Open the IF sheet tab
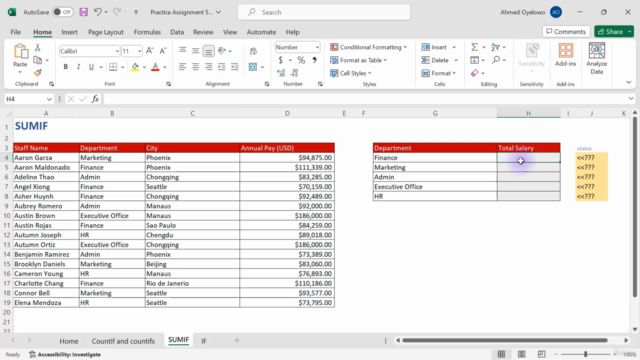 pos(204,341)
